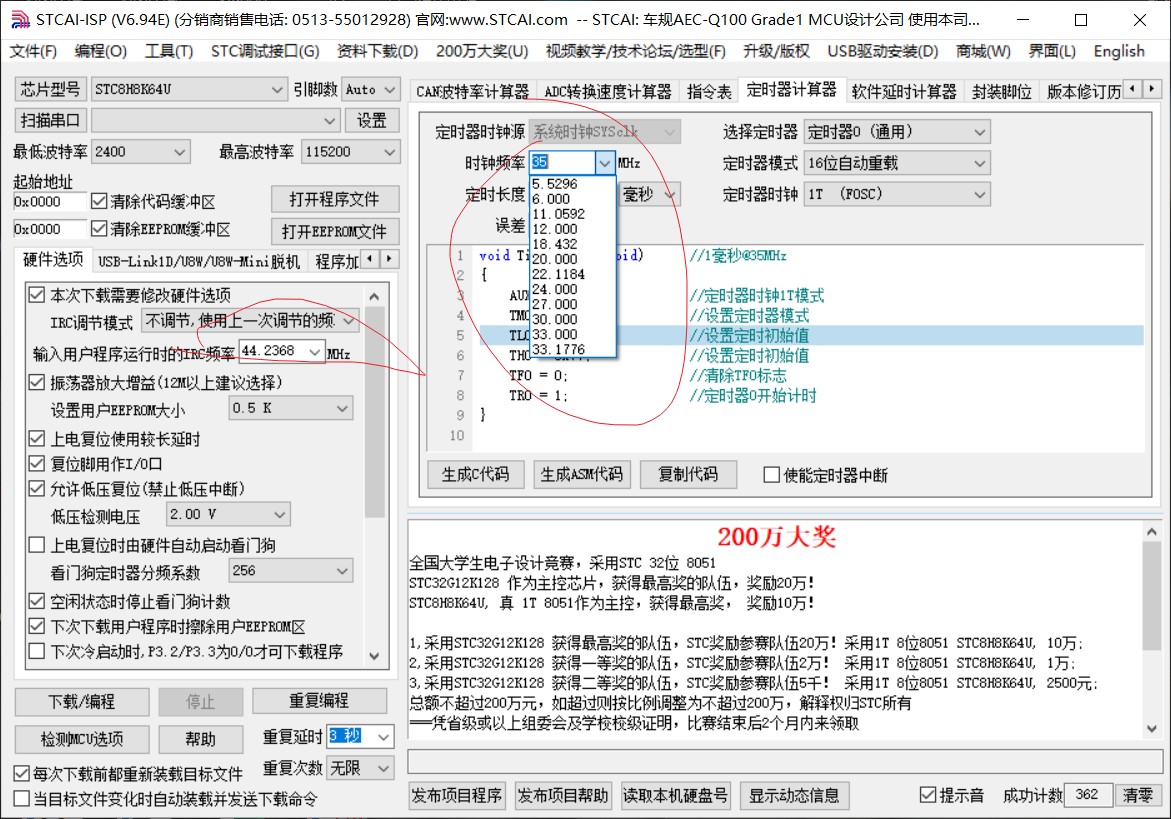1171x819 pixels.
Task: Switch to 指令表 tab
Action: [709, 91]
